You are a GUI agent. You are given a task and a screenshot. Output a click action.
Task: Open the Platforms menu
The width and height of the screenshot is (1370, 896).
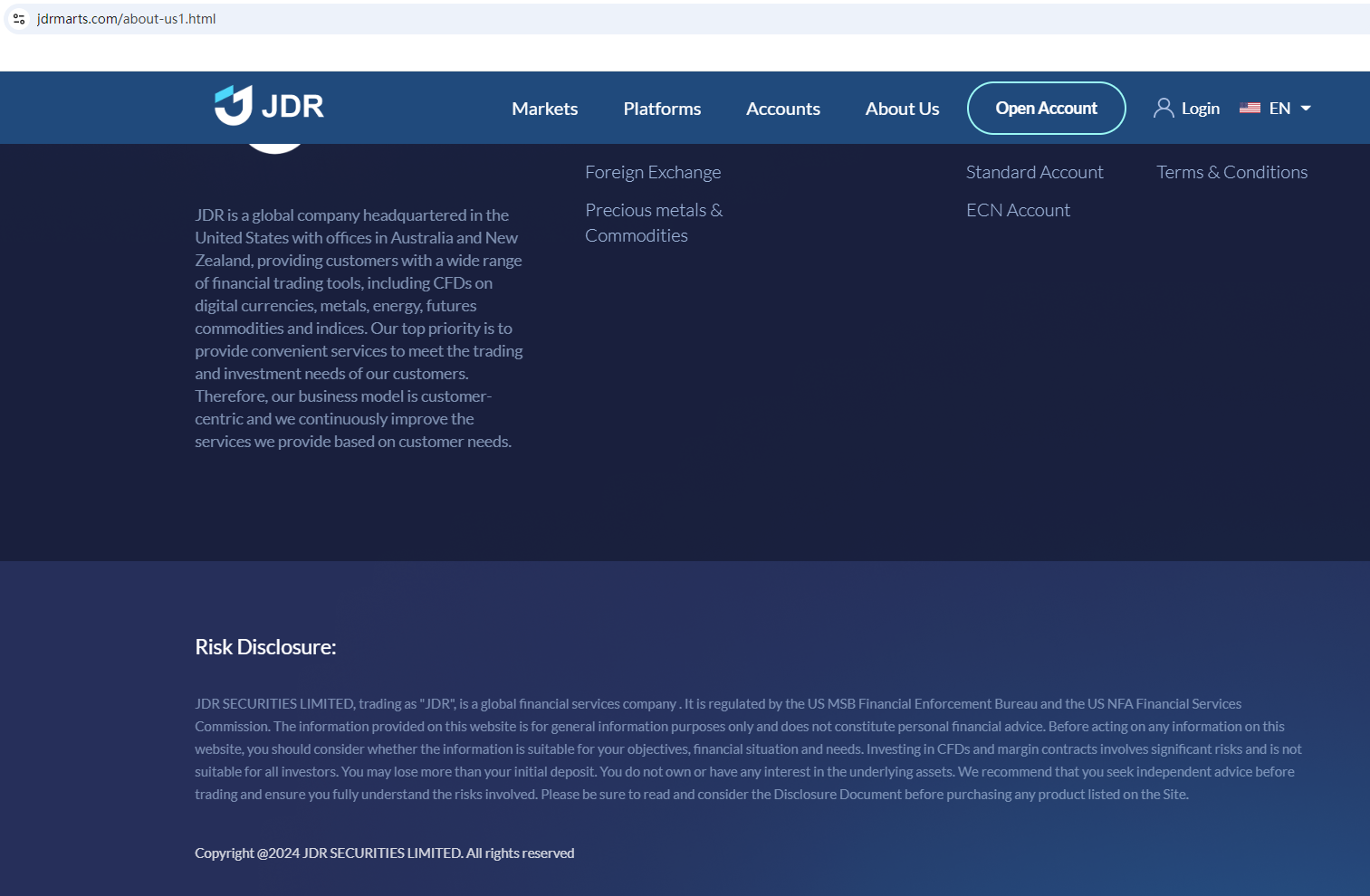pos(662,109)
